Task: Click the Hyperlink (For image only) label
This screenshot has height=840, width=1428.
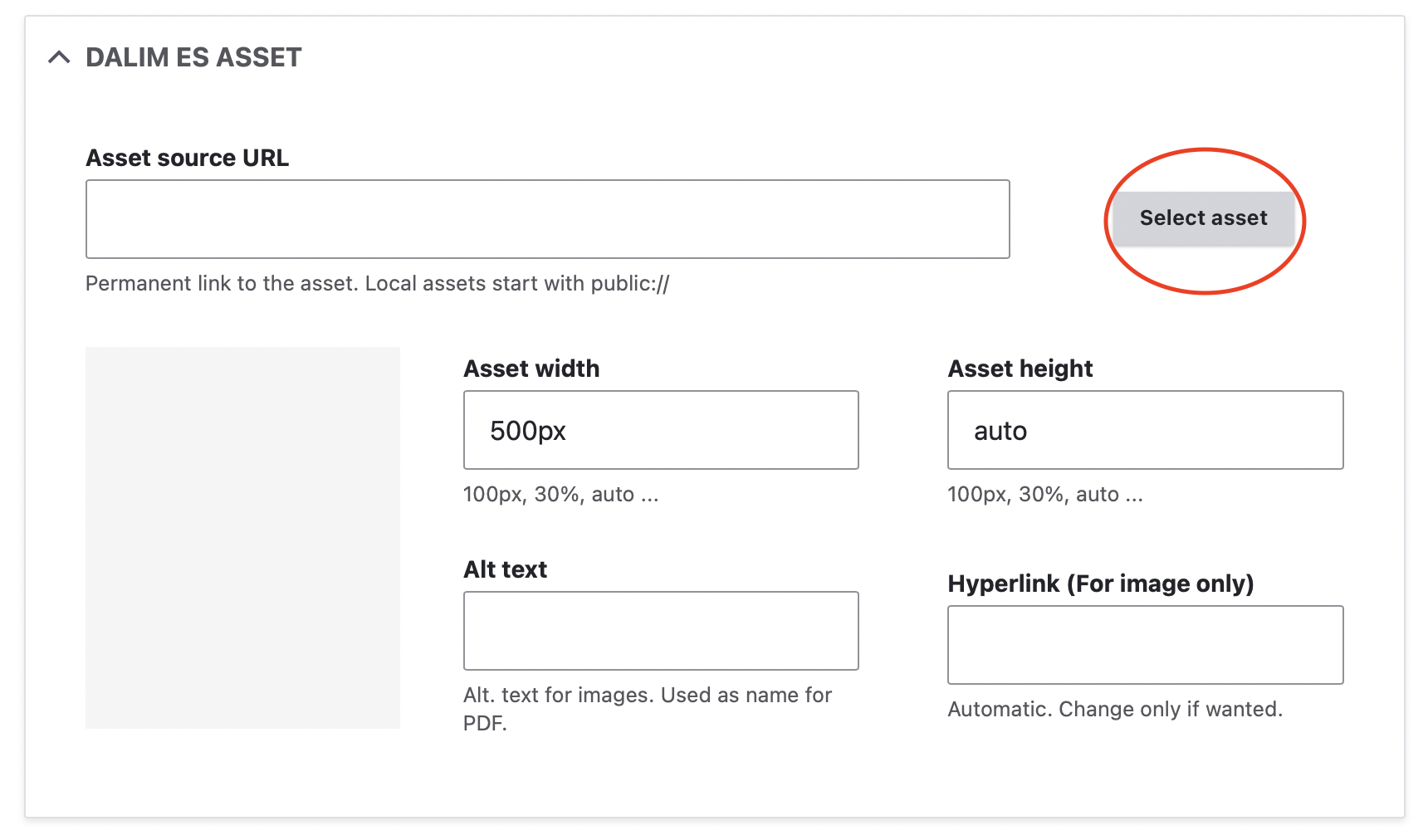Action: pos(1101,584)
